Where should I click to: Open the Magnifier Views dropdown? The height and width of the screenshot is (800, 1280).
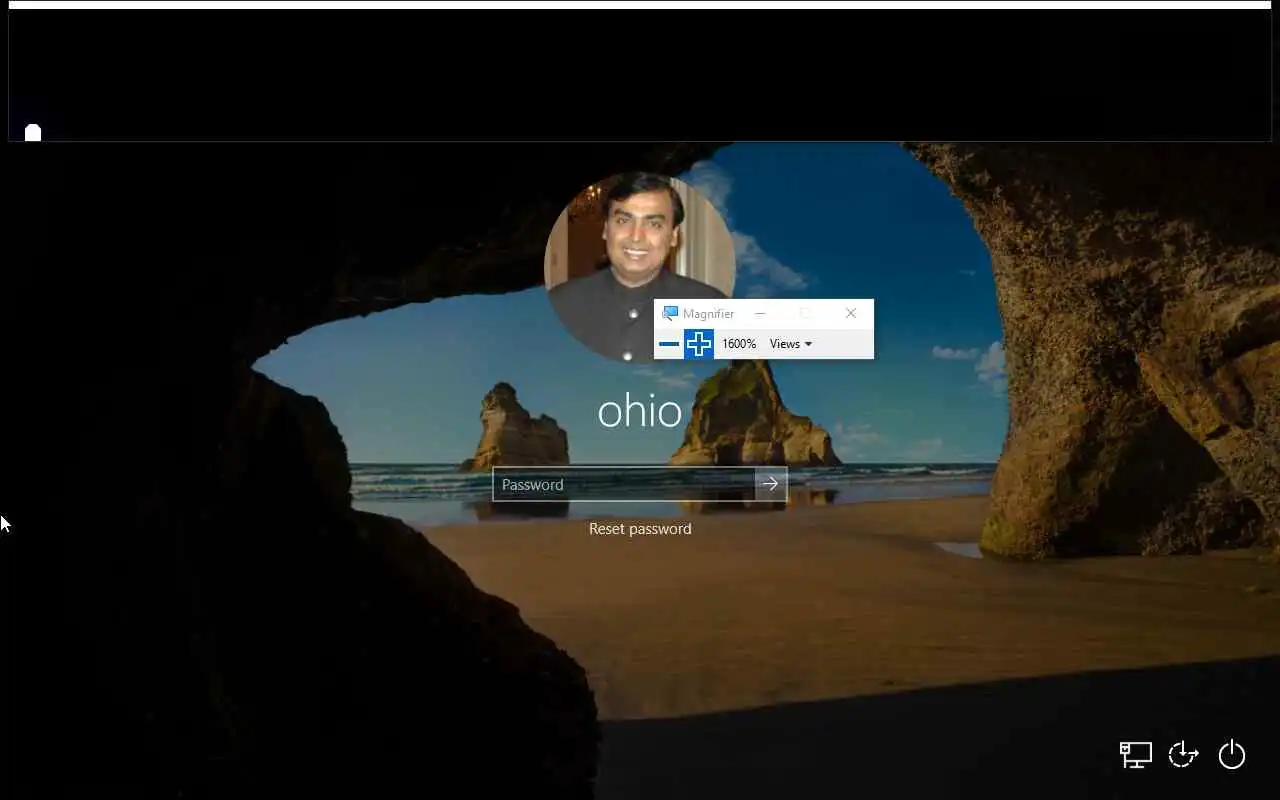pos(790,344)
